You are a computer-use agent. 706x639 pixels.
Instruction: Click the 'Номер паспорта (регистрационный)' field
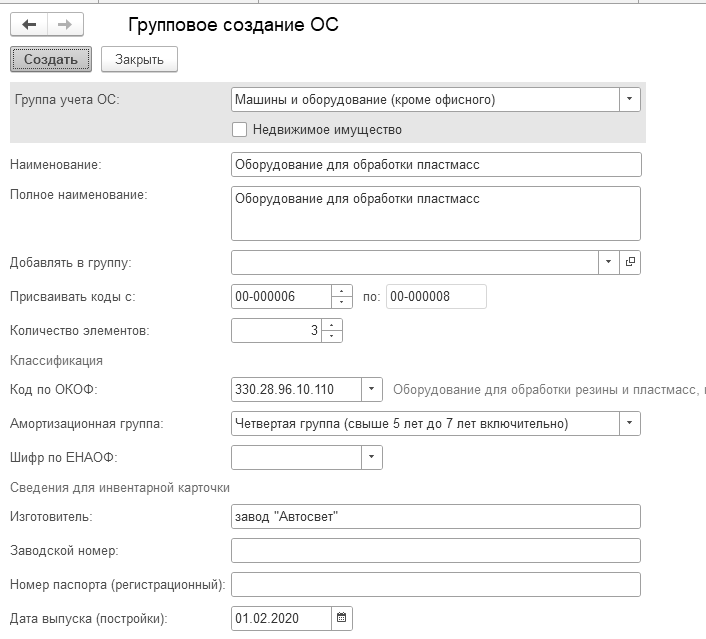click(x=436, y=585)
